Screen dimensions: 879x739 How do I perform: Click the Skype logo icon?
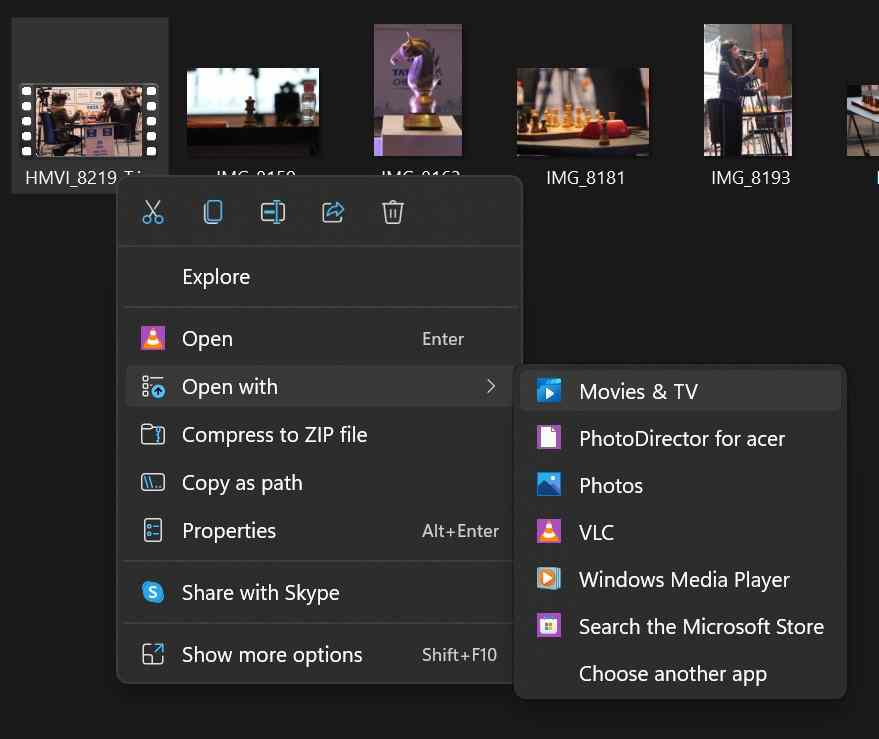(153, 593)
